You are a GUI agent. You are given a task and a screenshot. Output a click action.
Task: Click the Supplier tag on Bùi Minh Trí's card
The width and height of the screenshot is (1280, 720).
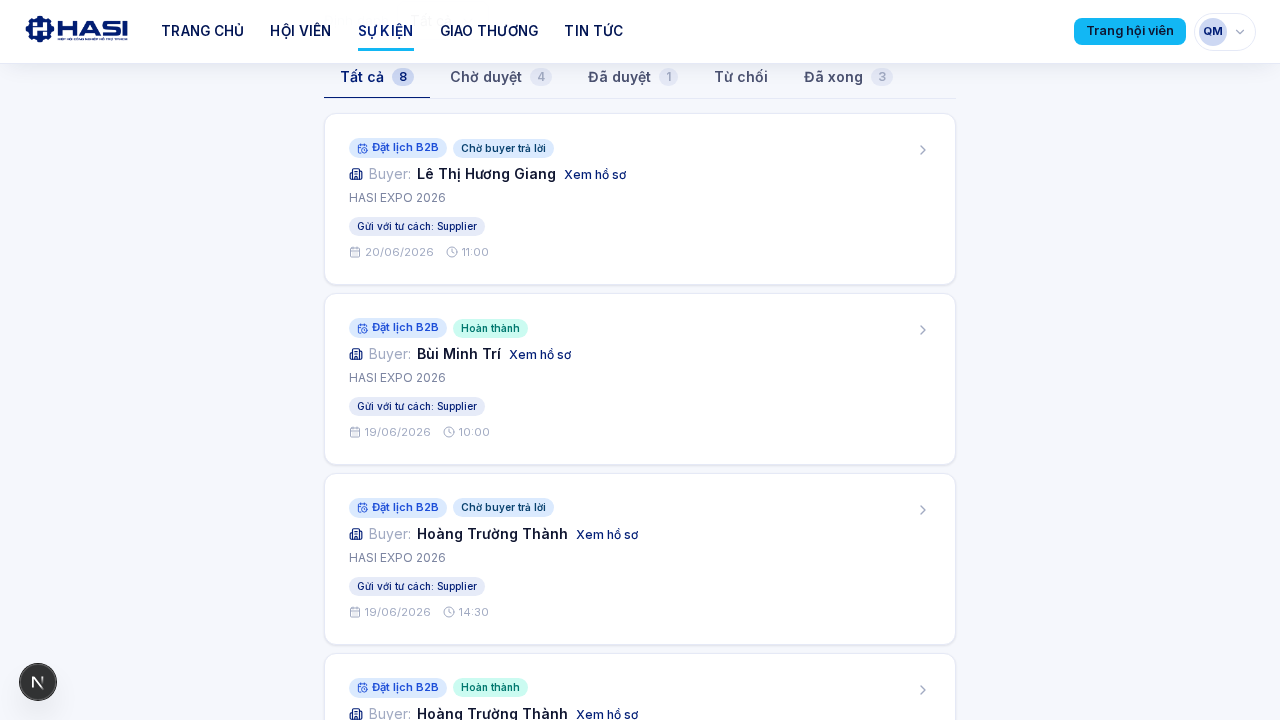coord(417,407)
